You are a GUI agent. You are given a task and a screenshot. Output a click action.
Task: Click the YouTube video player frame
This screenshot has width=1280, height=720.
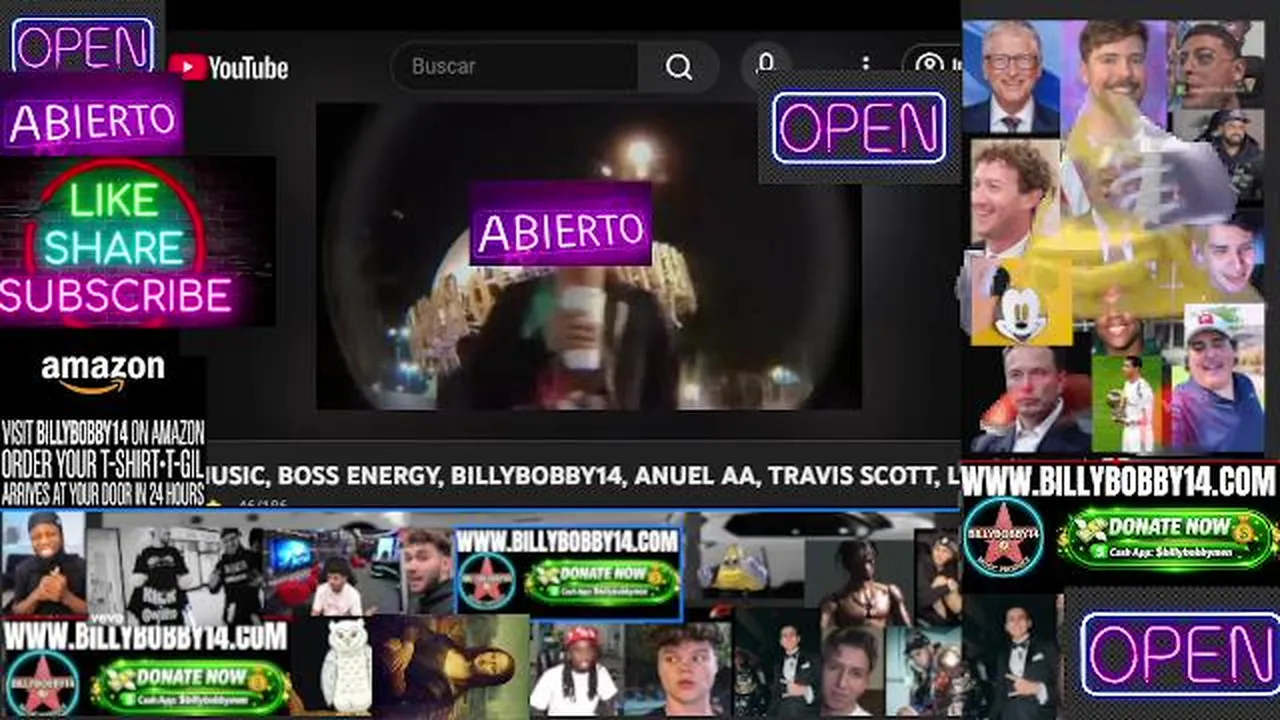pyautogui.click(x=589, y=256)
